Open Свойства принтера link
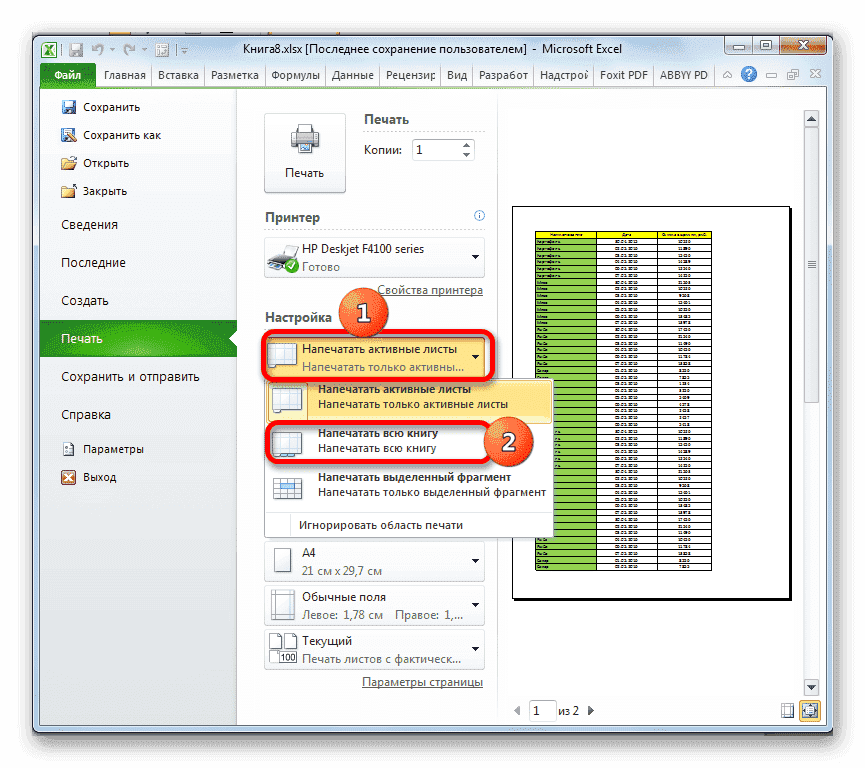Viewport: 865px width, 768px height. coord(429,289)
